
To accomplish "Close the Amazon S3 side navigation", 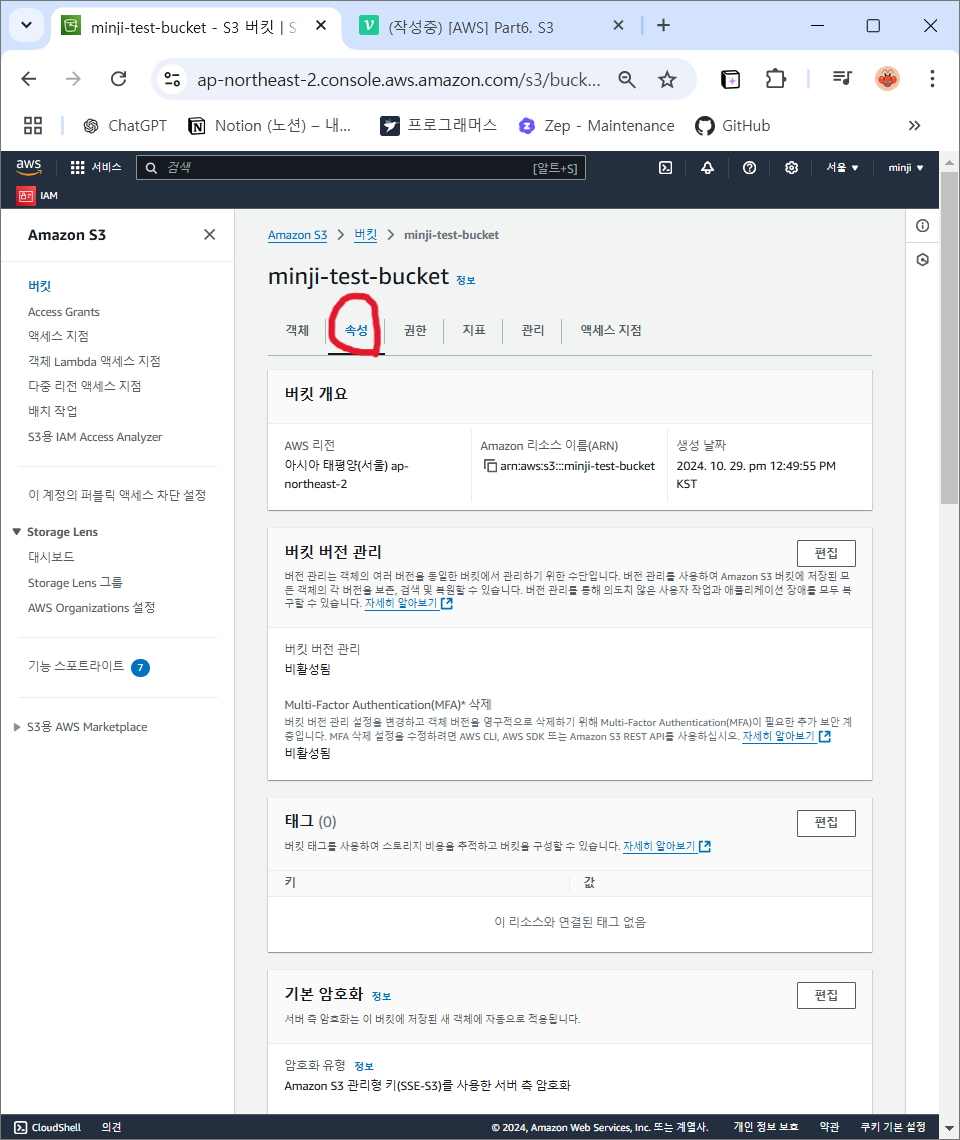I will coord(209,234).
